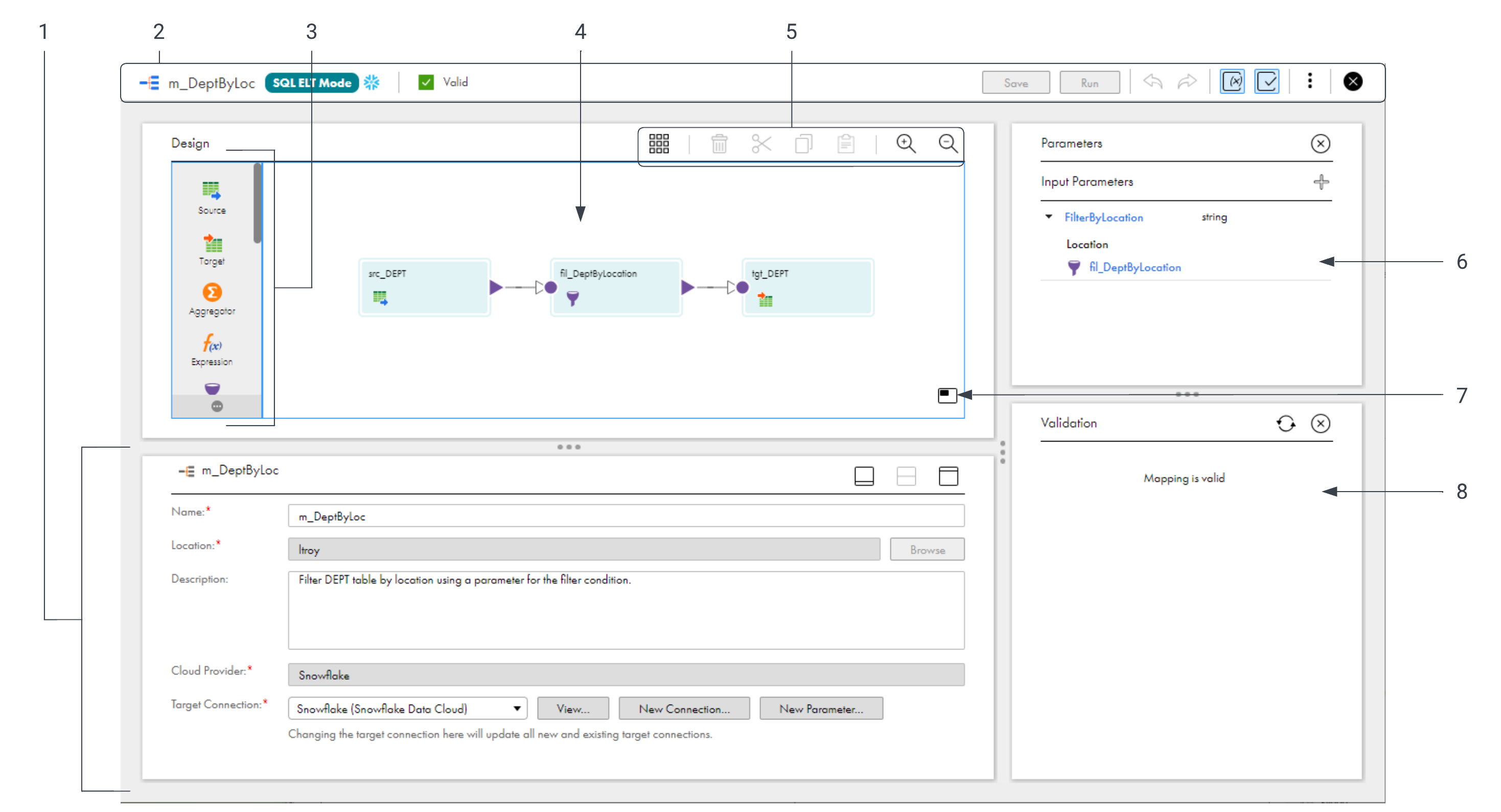This screenshot has height=812, width=1501.
Task: Click the New Parameter... button
Action: 821,708
